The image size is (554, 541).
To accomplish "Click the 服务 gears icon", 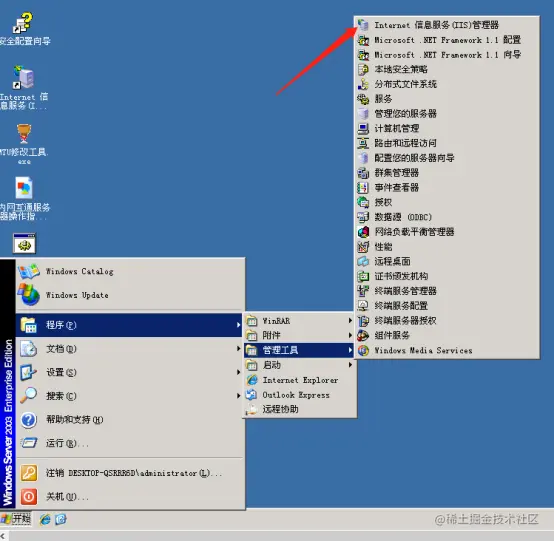I will 363,99.
